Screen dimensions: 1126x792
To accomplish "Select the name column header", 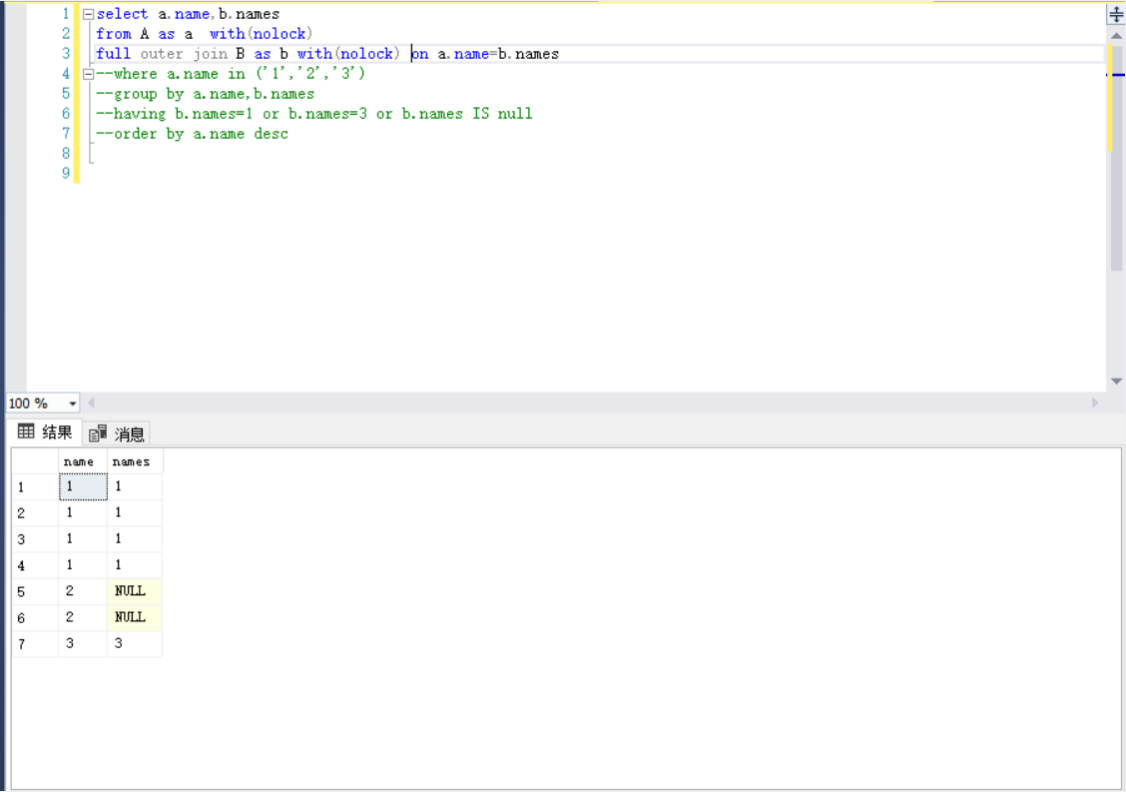I will pyautogui.click(x=83, y=462).
